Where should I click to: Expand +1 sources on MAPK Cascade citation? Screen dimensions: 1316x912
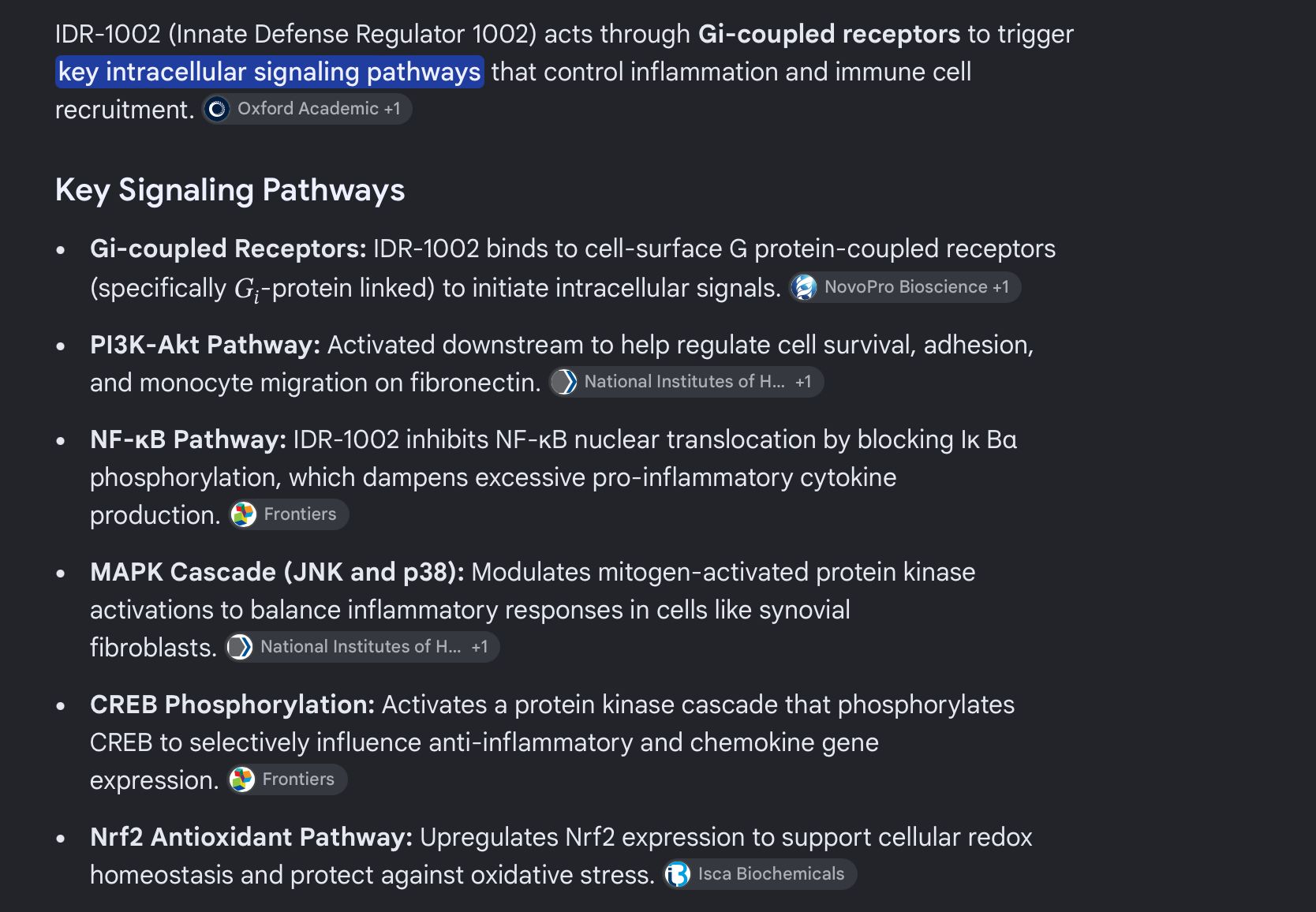pyautogui.click(x=480, y=647)
